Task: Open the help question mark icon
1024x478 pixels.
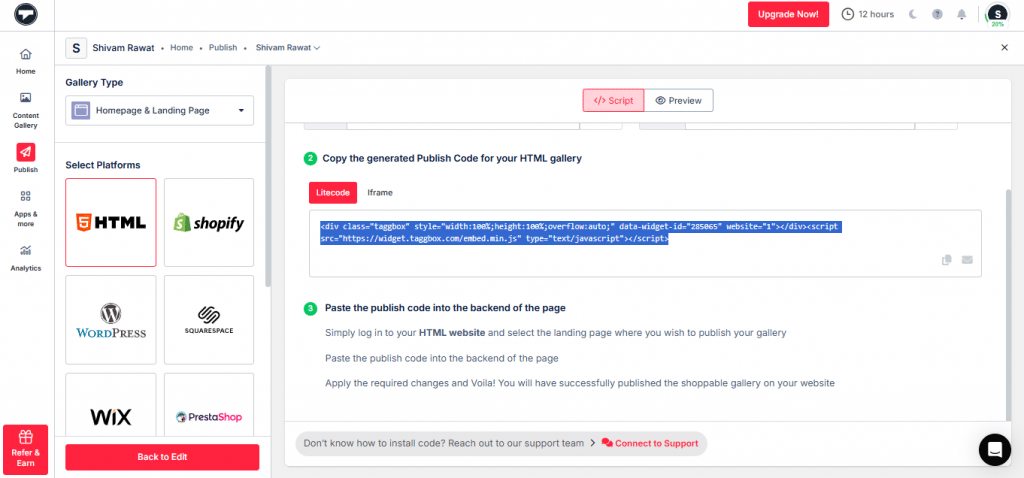Action: click(937, 14)
